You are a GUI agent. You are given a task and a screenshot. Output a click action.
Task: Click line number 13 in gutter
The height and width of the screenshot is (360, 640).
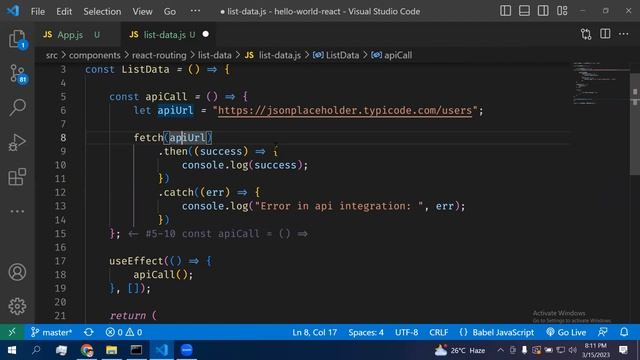(60, 206)
